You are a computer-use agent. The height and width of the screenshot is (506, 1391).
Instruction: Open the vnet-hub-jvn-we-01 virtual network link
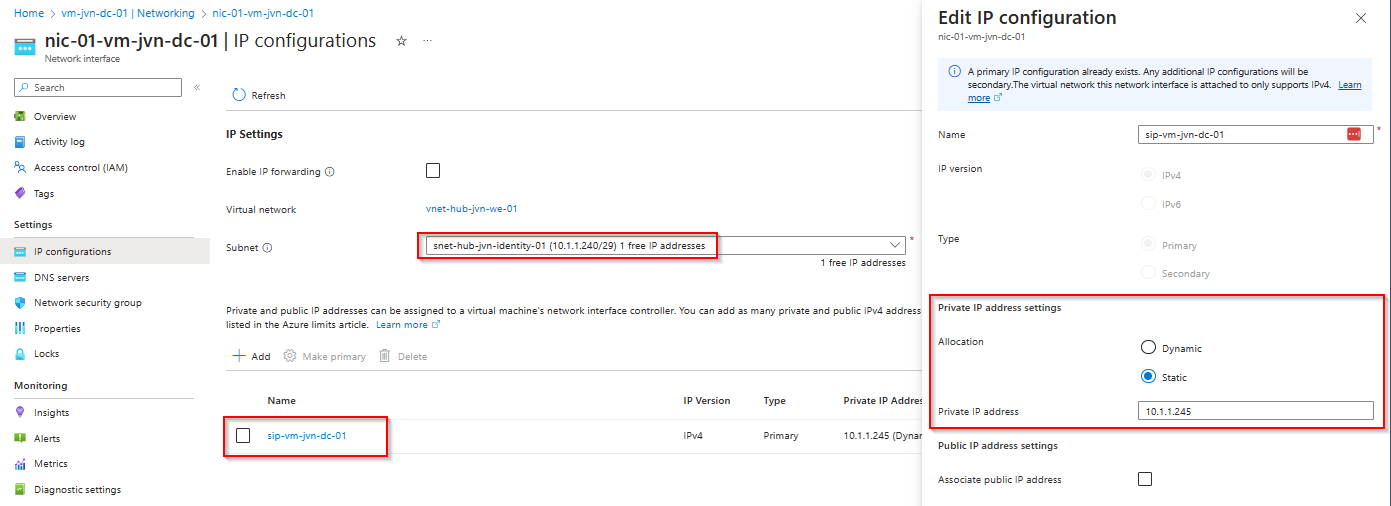(471, 209)
